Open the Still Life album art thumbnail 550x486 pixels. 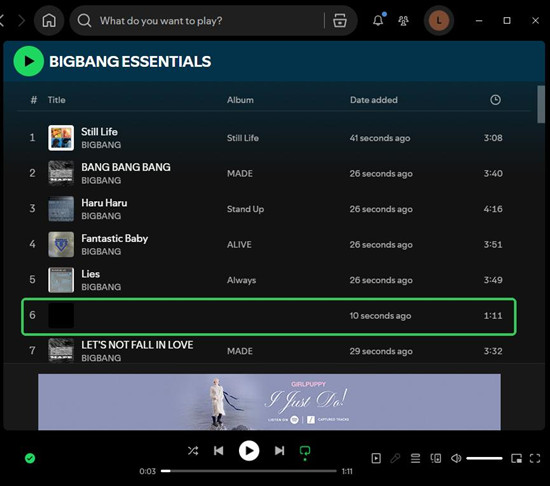point(61,138)
